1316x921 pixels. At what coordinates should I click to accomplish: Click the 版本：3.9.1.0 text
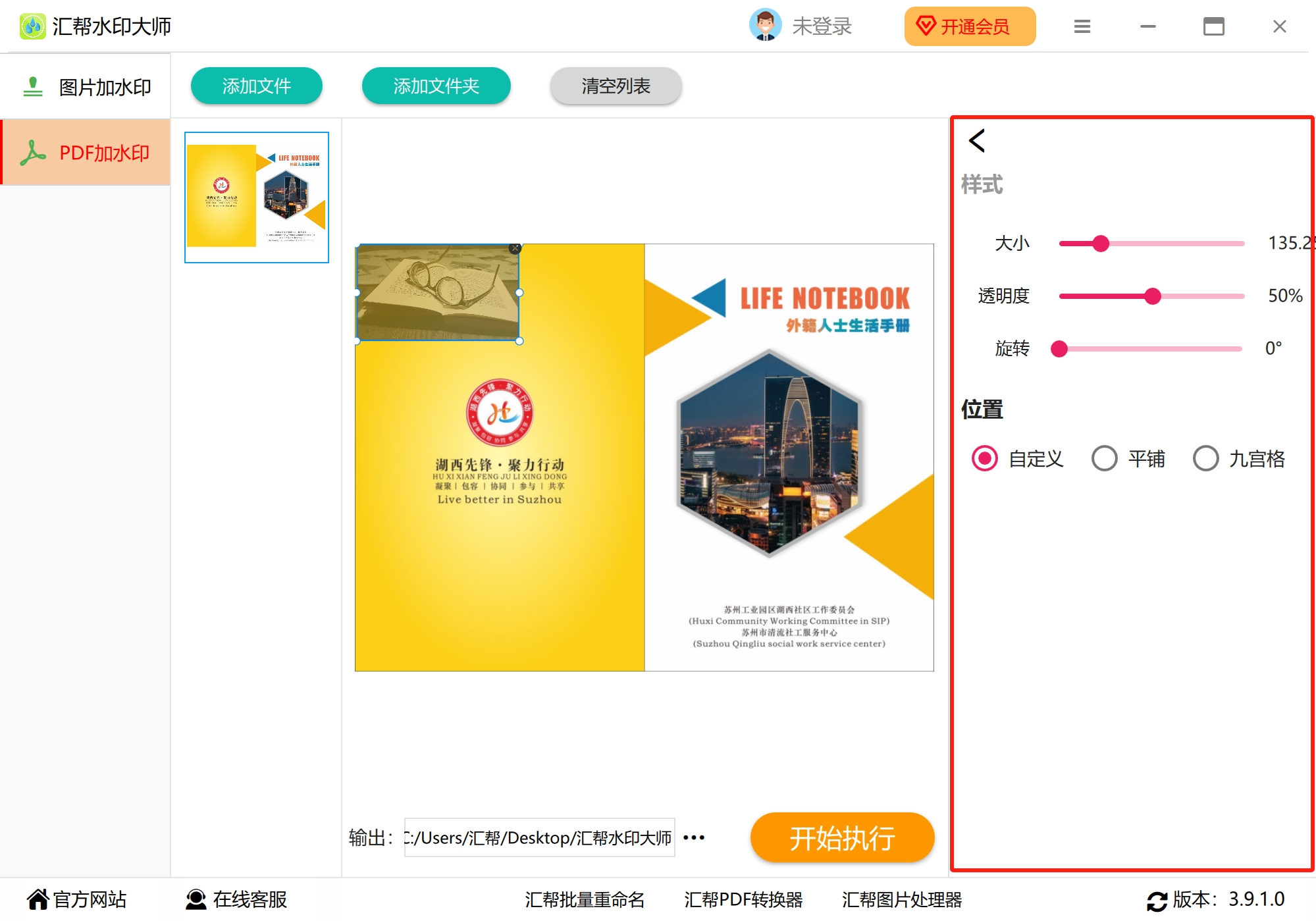coord(1228,899)
